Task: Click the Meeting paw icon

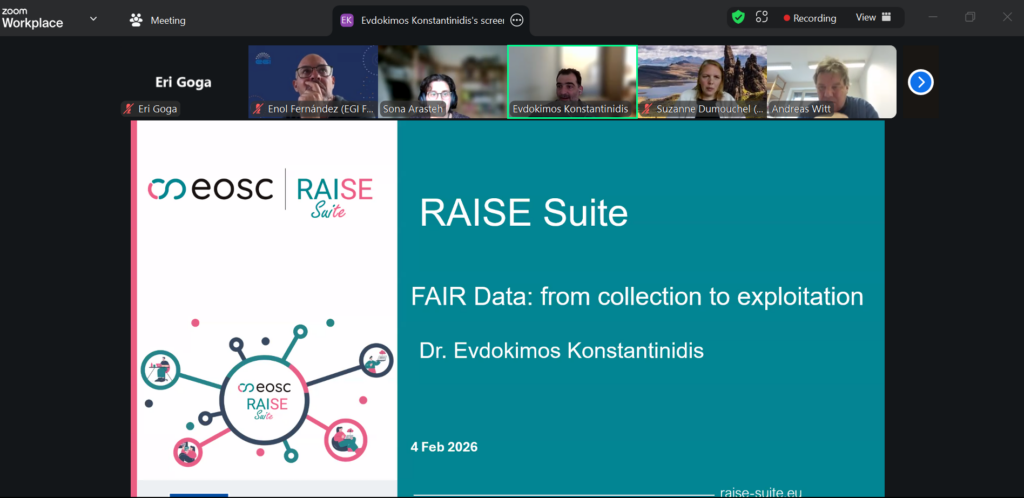Action: point(136,20)
